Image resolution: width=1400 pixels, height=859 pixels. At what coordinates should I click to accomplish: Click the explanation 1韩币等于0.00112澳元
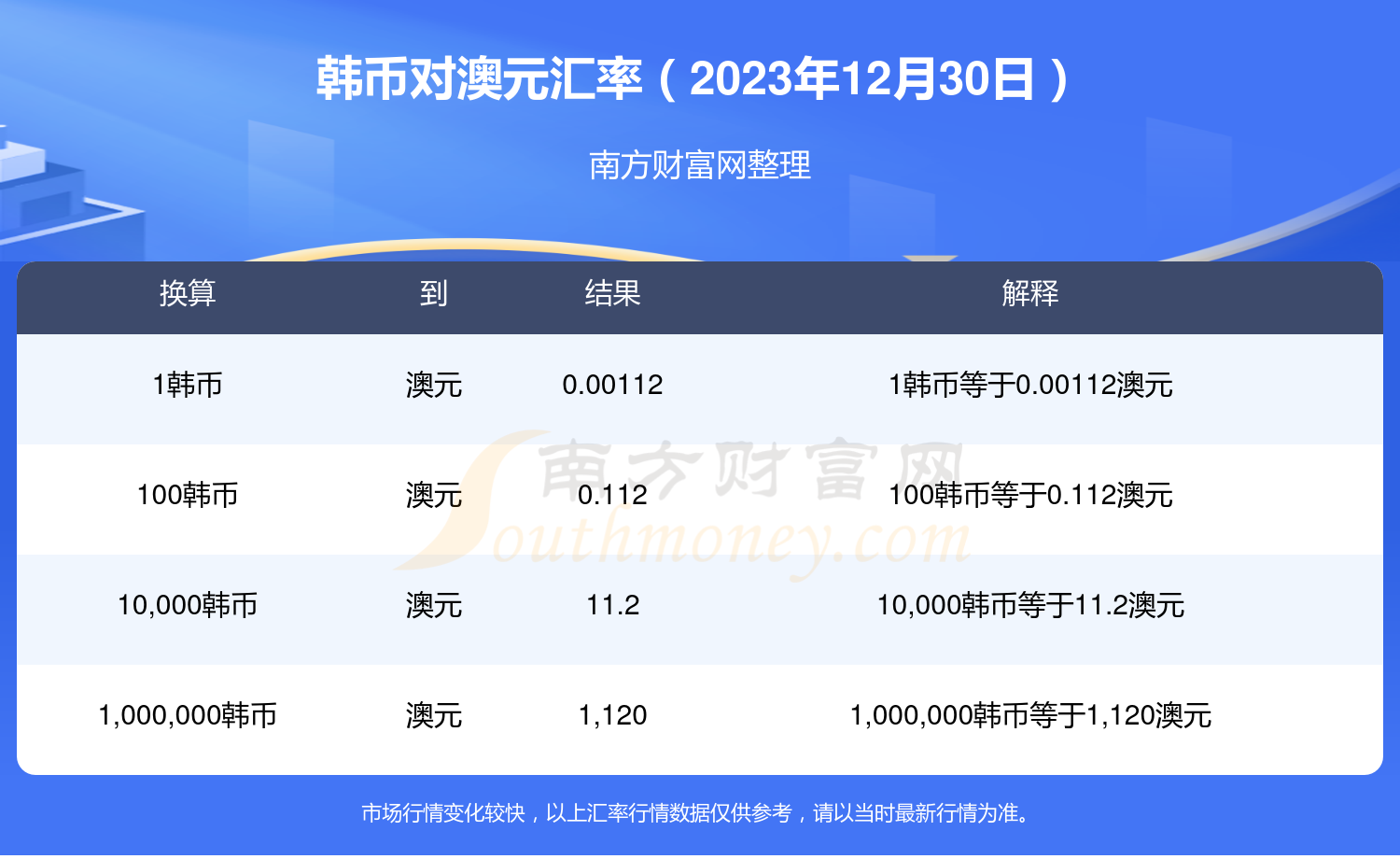click(x=1030, y=385)
